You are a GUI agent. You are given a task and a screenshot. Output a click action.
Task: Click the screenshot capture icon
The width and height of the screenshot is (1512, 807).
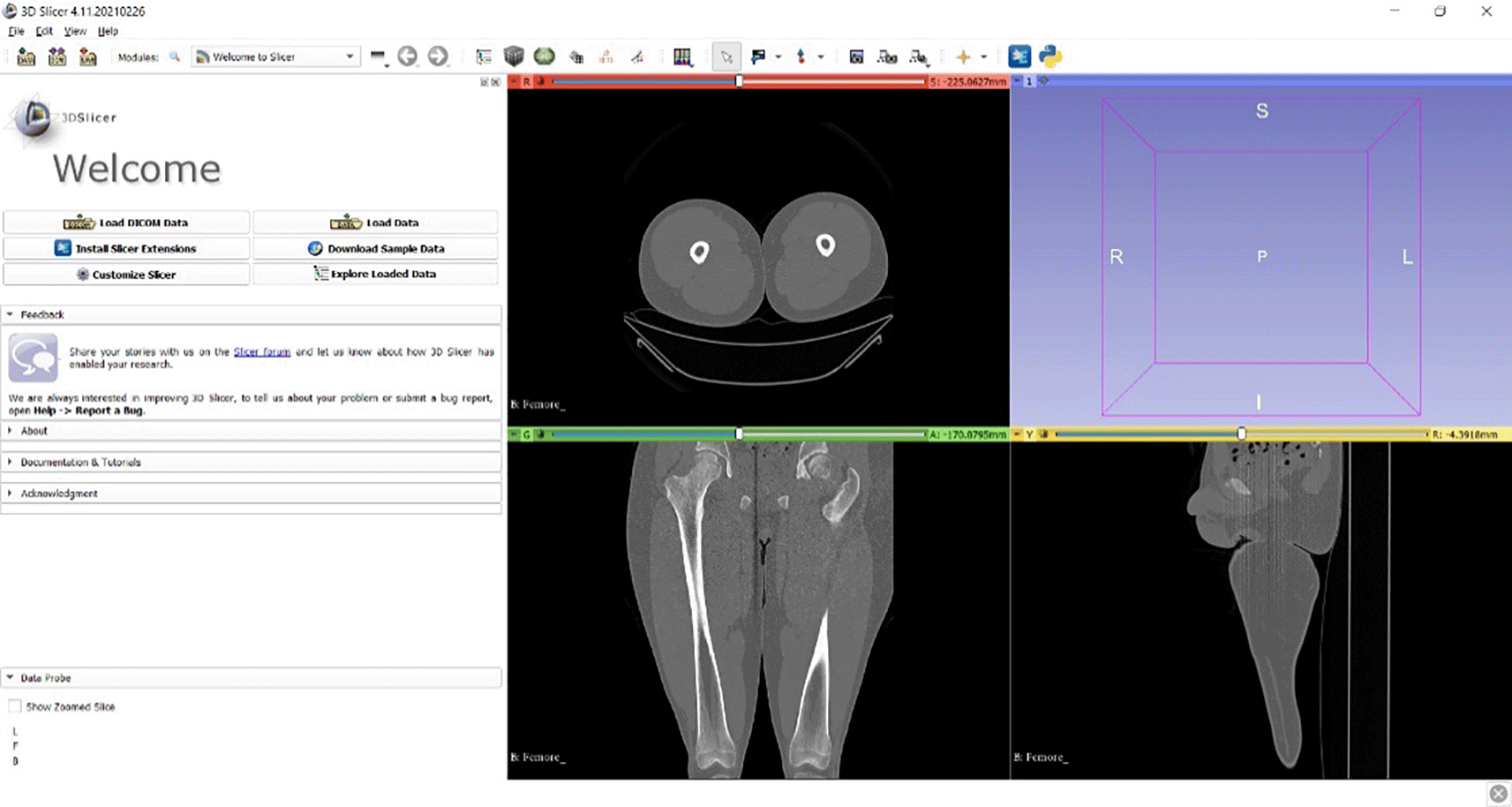(x=856, y=57)
